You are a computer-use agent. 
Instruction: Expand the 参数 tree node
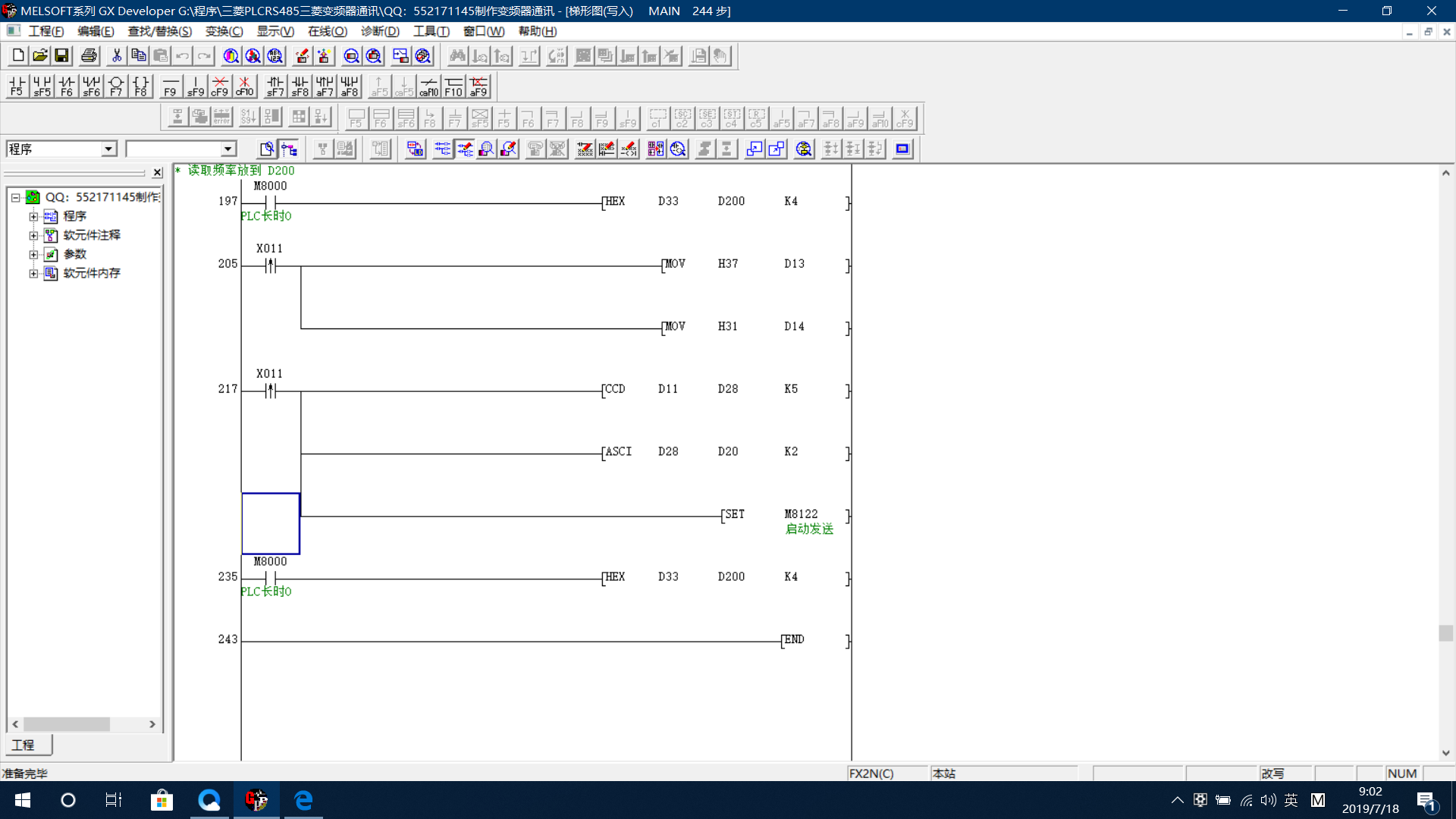(x=33, y=254)
